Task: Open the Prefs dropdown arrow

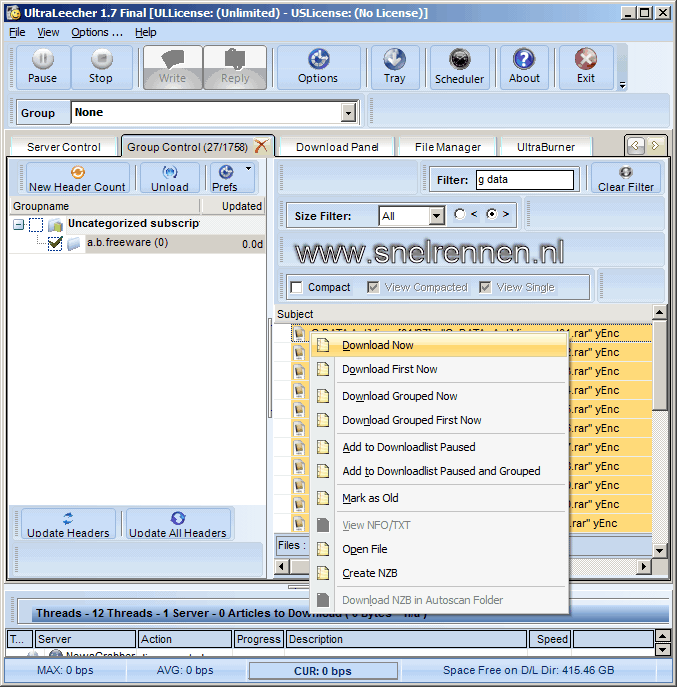Action: pyautogui.click(x=248, y=169)
